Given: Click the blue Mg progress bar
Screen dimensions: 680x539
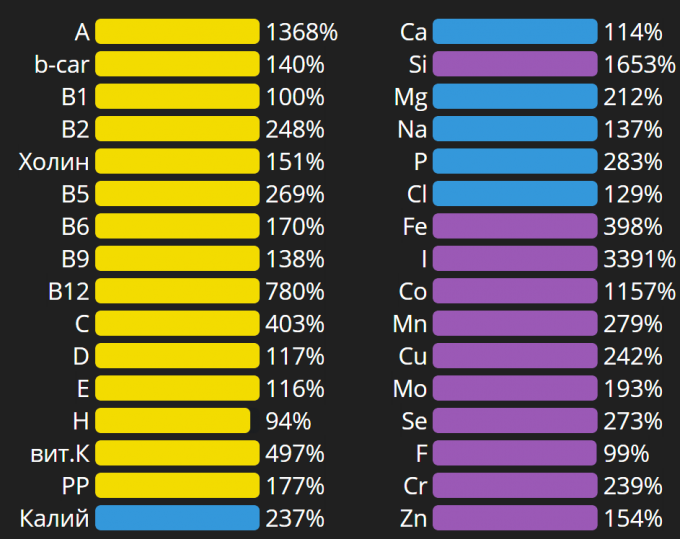Looking at the screenshot, I should pos(515,97).
